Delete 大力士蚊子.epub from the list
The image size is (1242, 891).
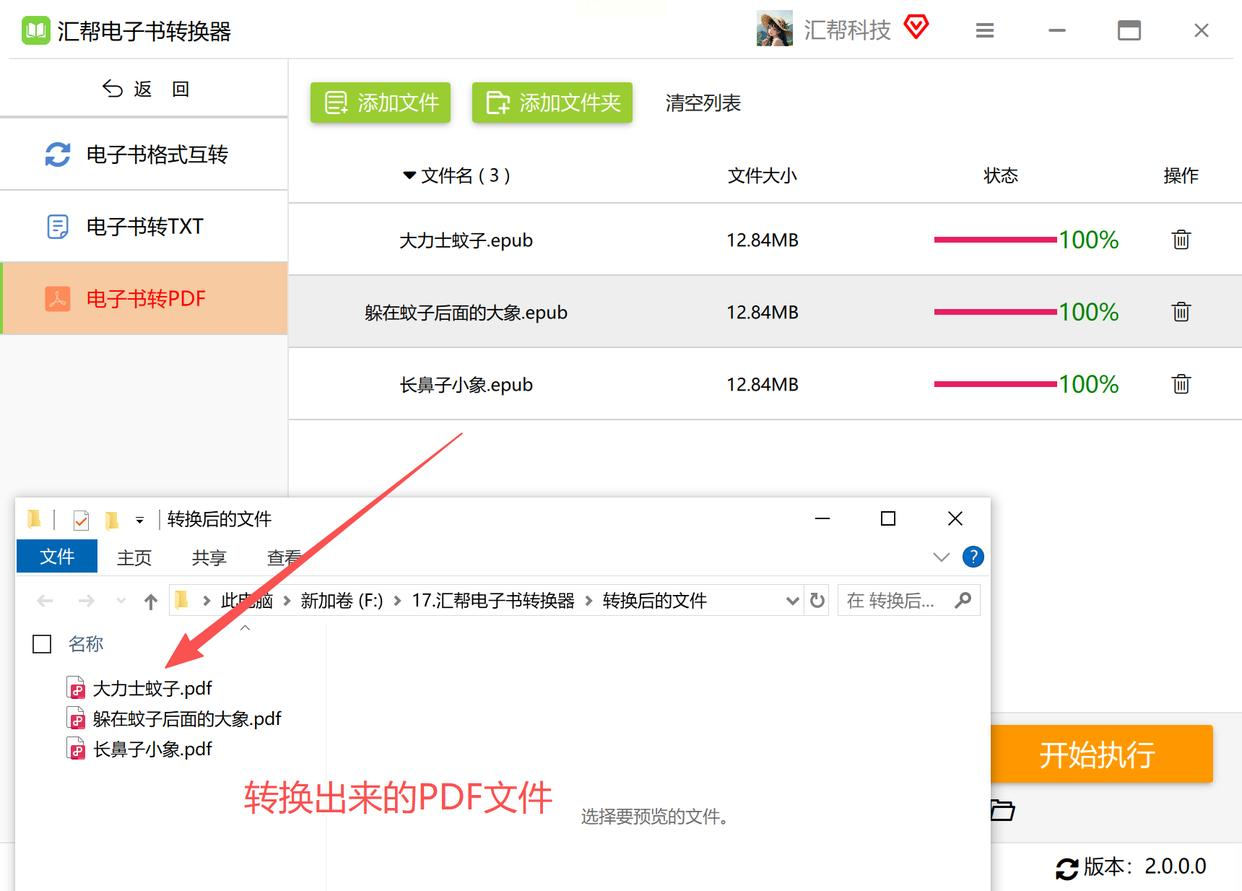pyautogui.click(x=1181, y=240)
